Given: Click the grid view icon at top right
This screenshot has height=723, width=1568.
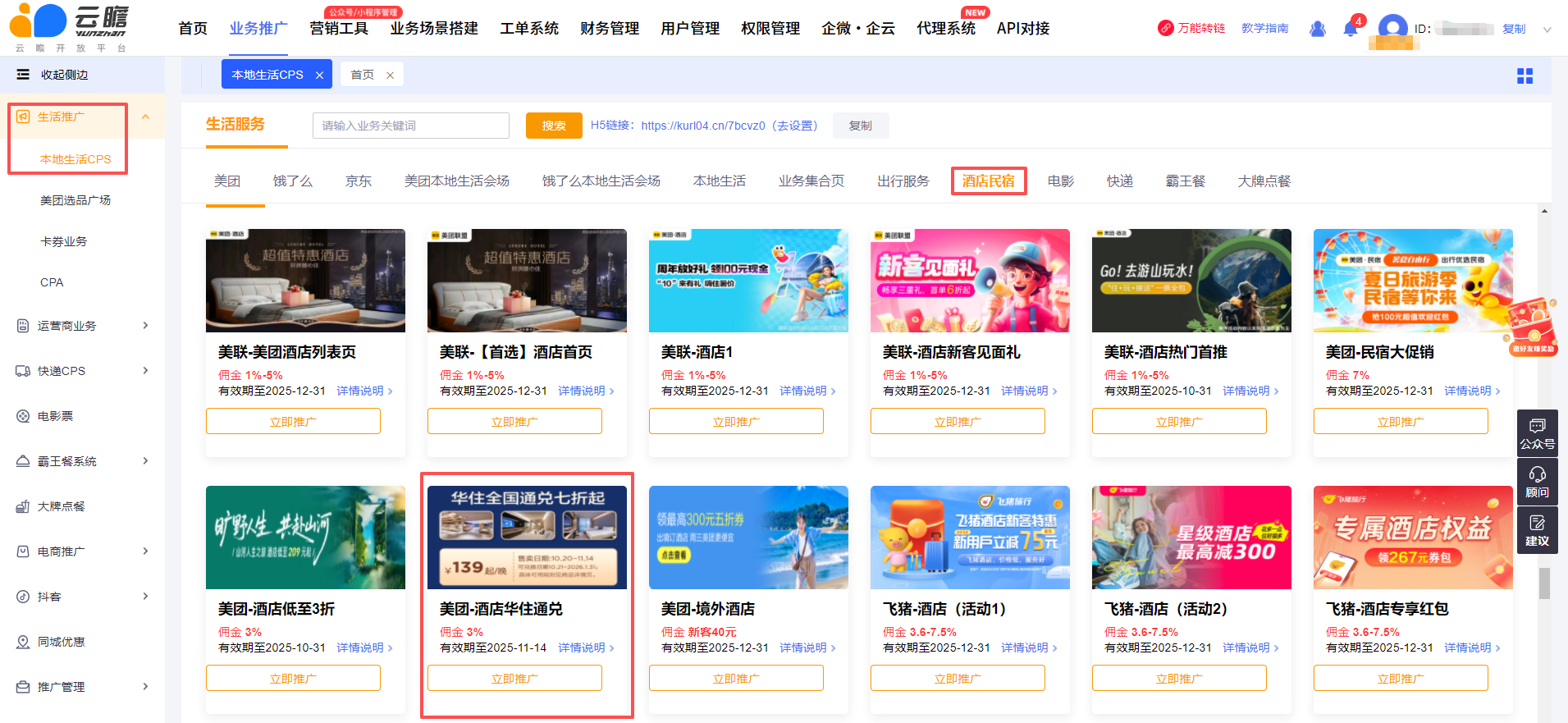Looking at the screenshot, I should tap(1525, 76).
